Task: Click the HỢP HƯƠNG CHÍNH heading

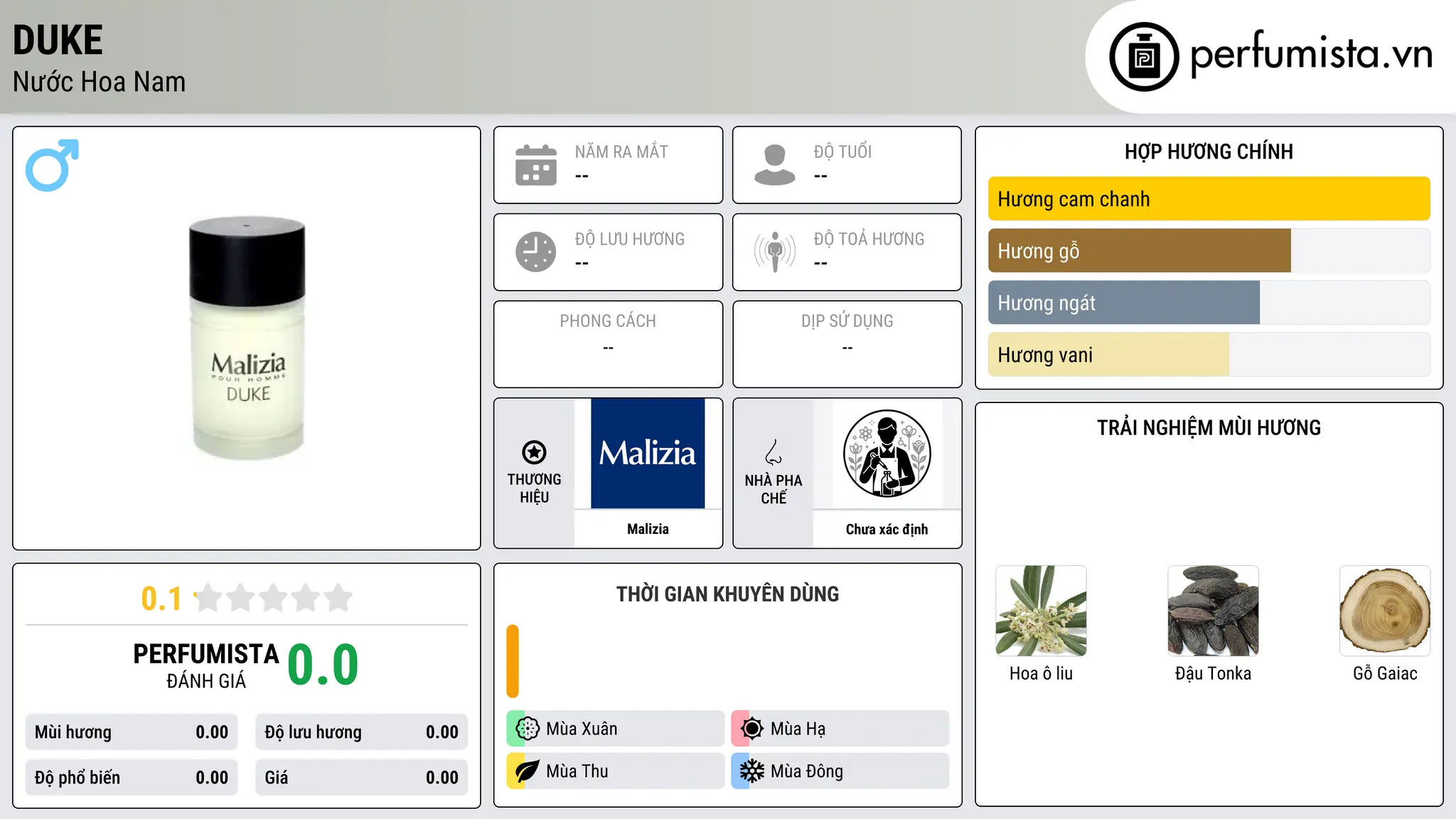Action: pyautogui.click(x=1209, y=151)
